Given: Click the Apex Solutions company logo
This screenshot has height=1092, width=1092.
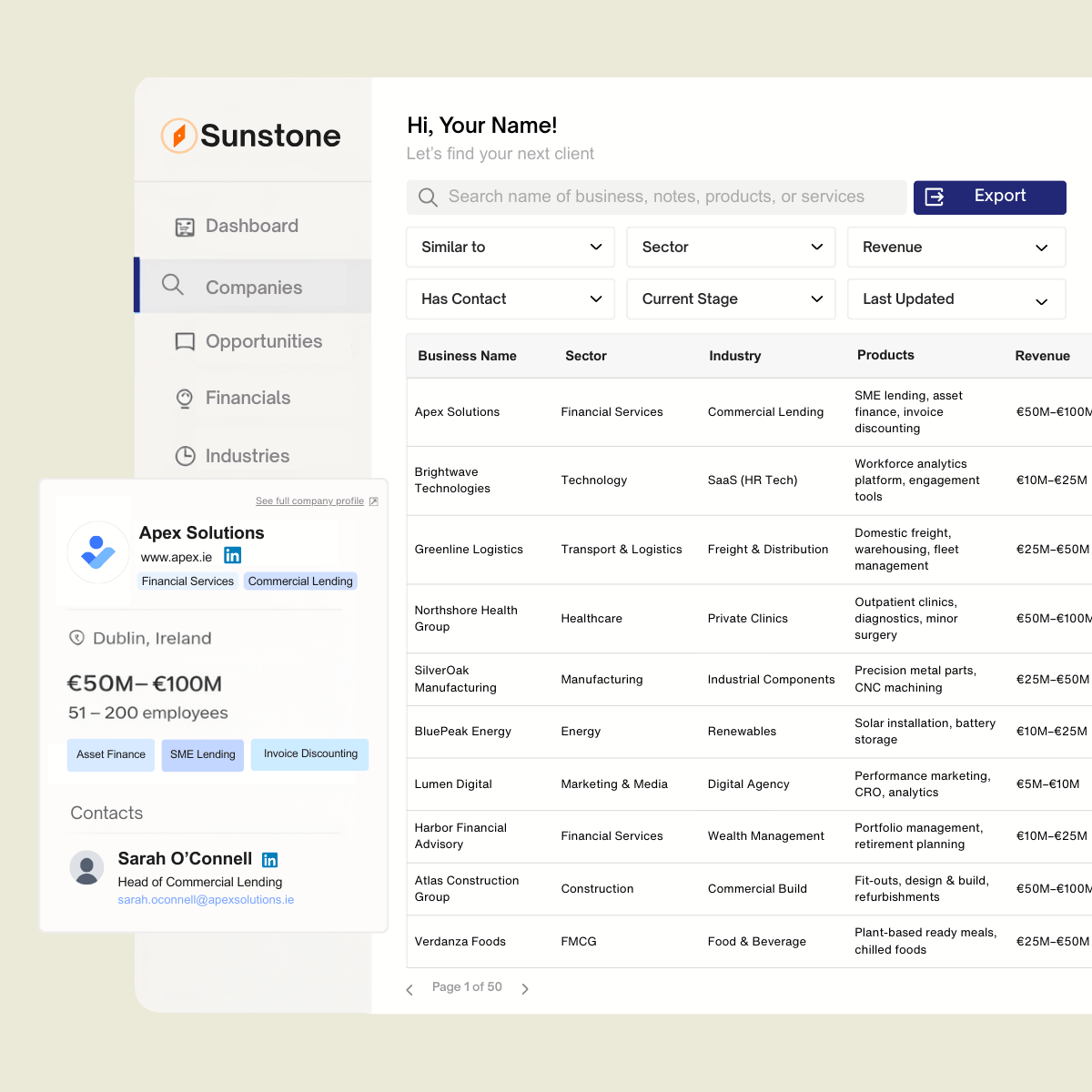Looking at the screenshot, I should pyautogui.click(x=98, y=552).
